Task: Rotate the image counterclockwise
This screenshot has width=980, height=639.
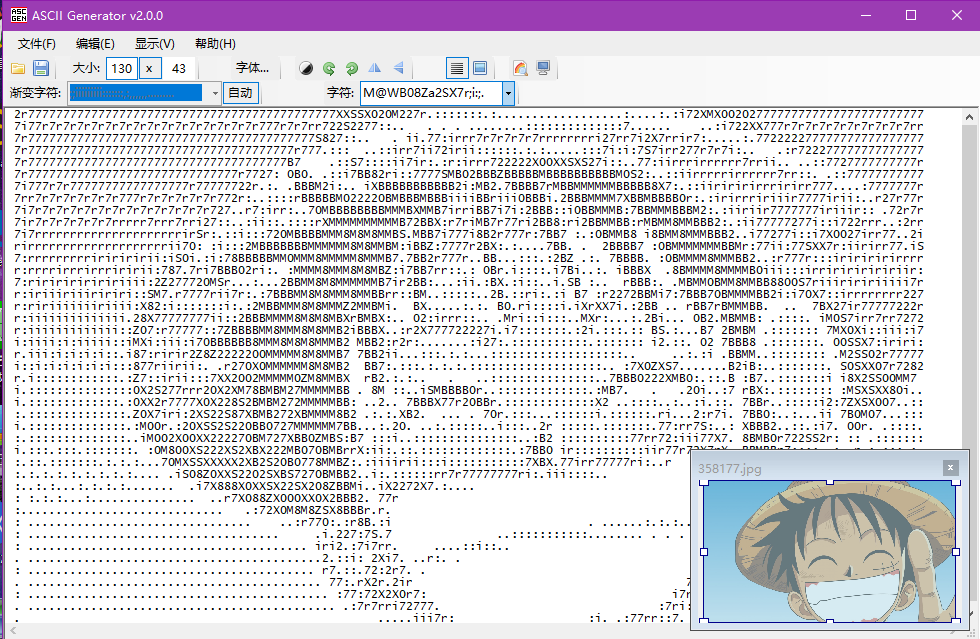Action: (330, 68)
